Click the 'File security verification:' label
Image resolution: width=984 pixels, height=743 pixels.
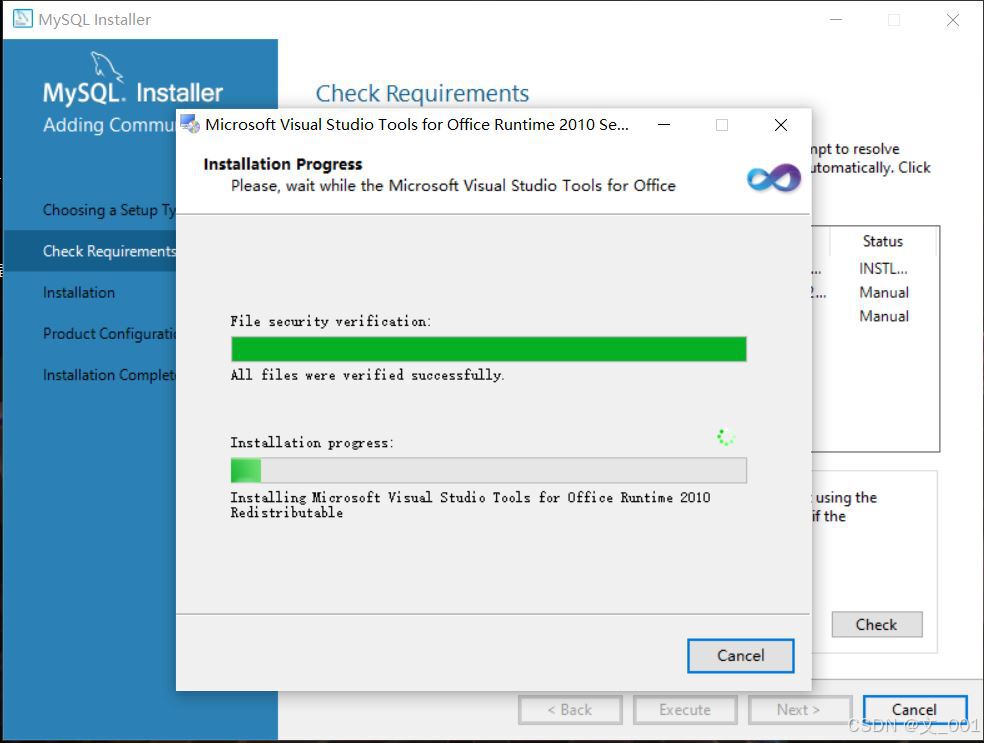coord(331,321)
